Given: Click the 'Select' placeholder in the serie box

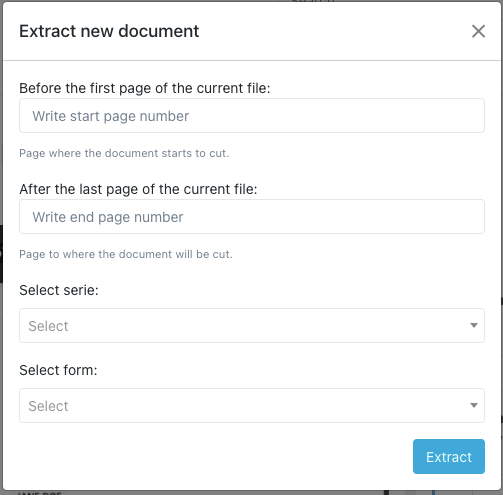Looking at the screenshot, I should (48, 326).
